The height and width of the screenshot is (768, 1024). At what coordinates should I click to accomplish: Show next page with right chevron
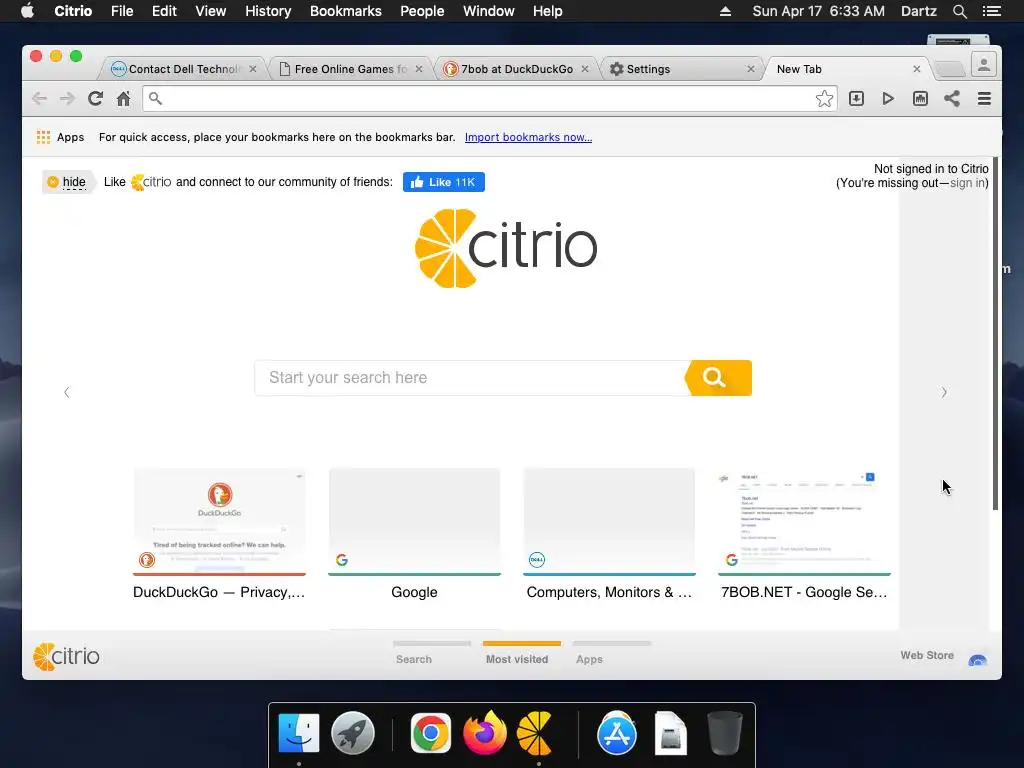944,392
